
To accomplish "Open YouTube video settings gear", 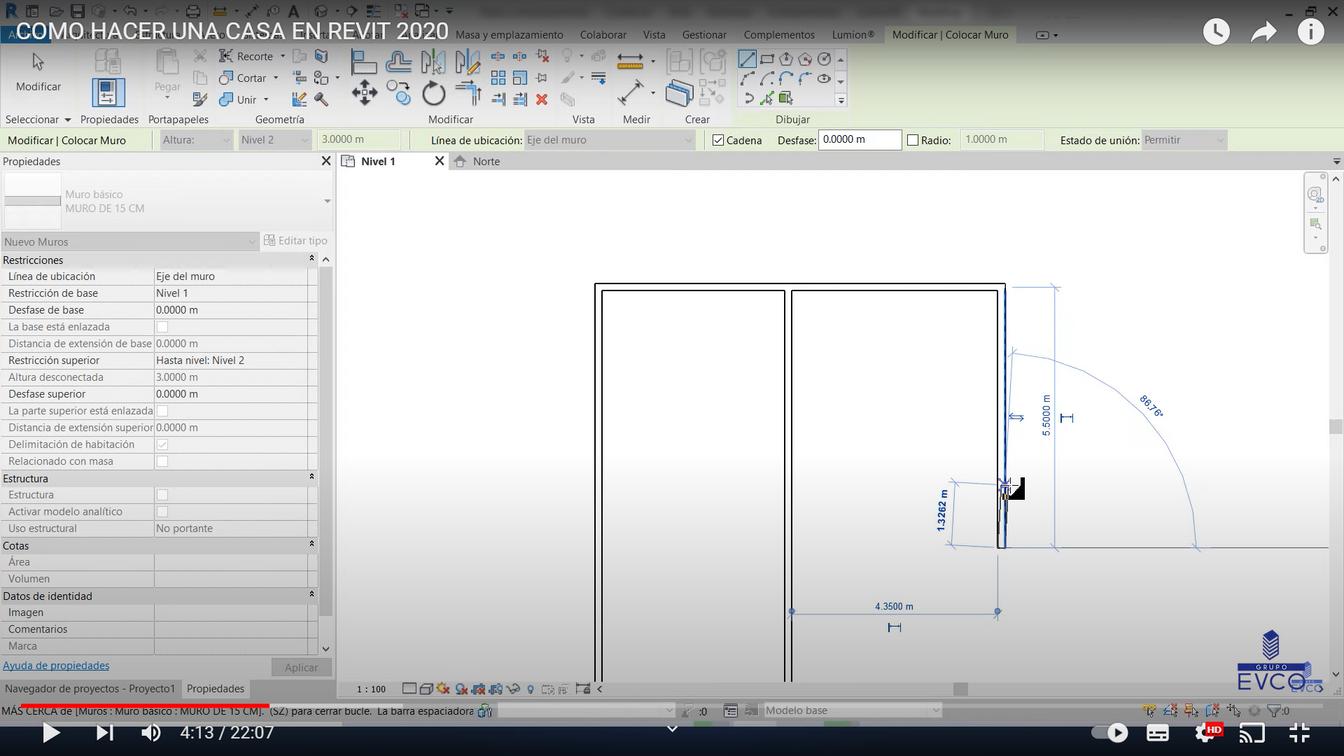I will [1207, 733].
